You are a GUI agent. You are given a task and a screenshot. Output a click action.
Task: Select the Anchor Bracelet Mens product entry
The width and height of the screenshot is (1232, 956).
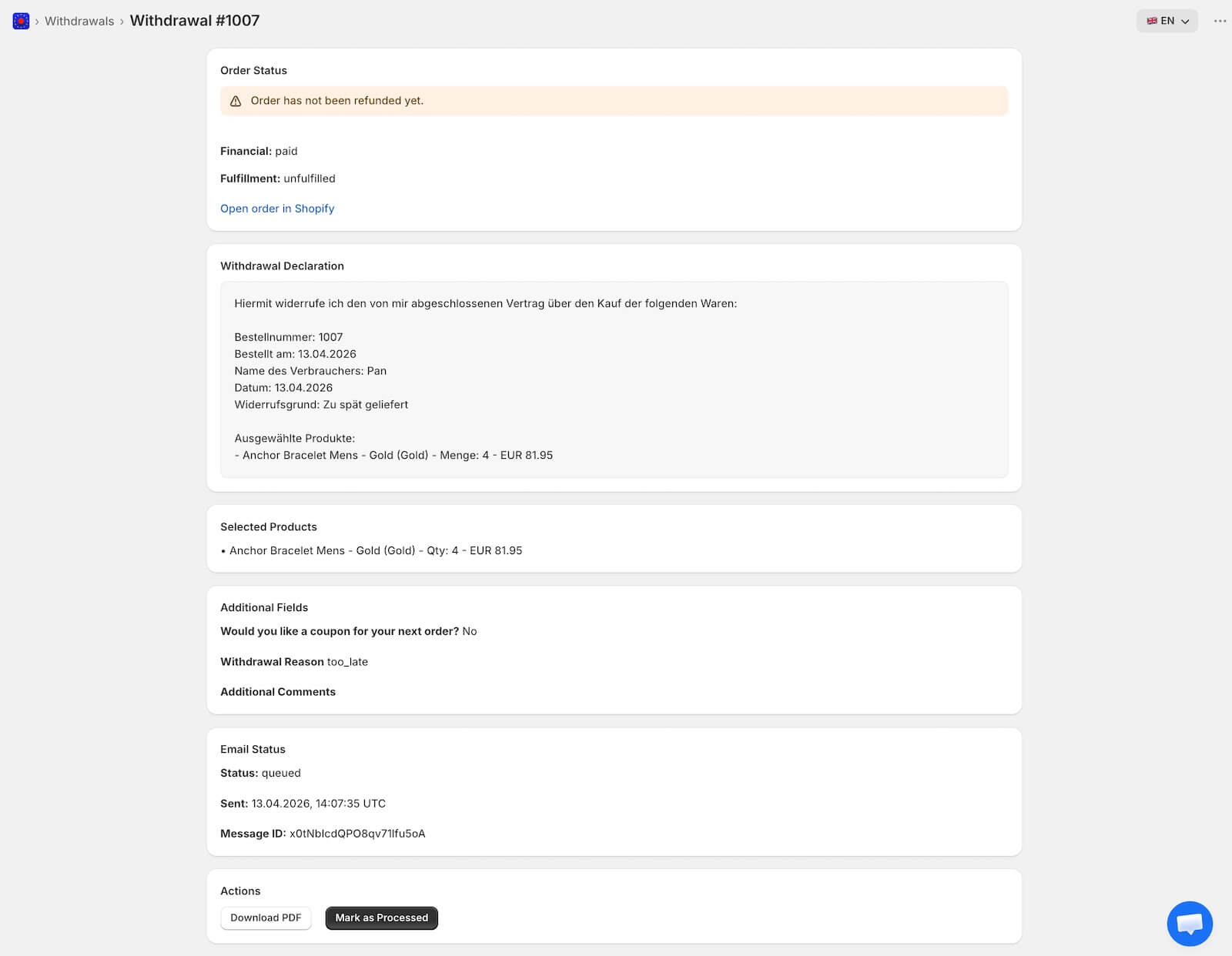[x=376, y=550]
